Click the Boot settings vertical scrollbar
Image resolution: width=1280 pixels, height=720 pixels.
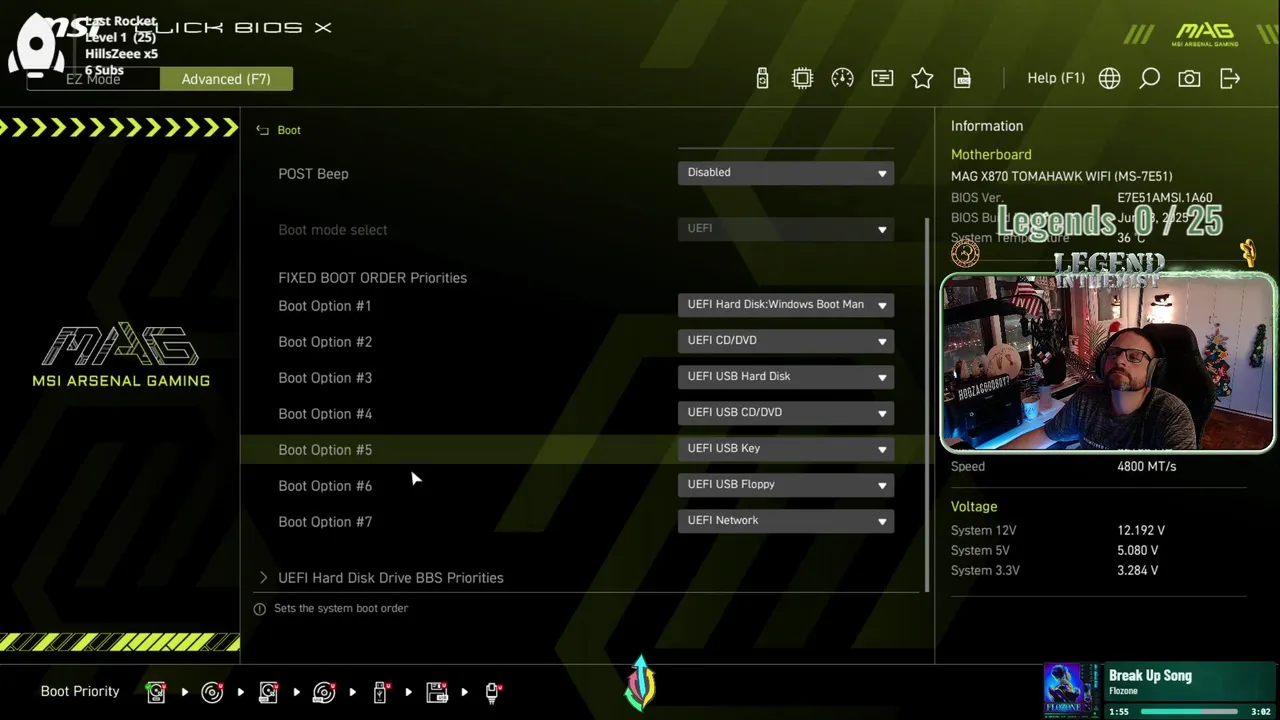click(x=928, y=405)
